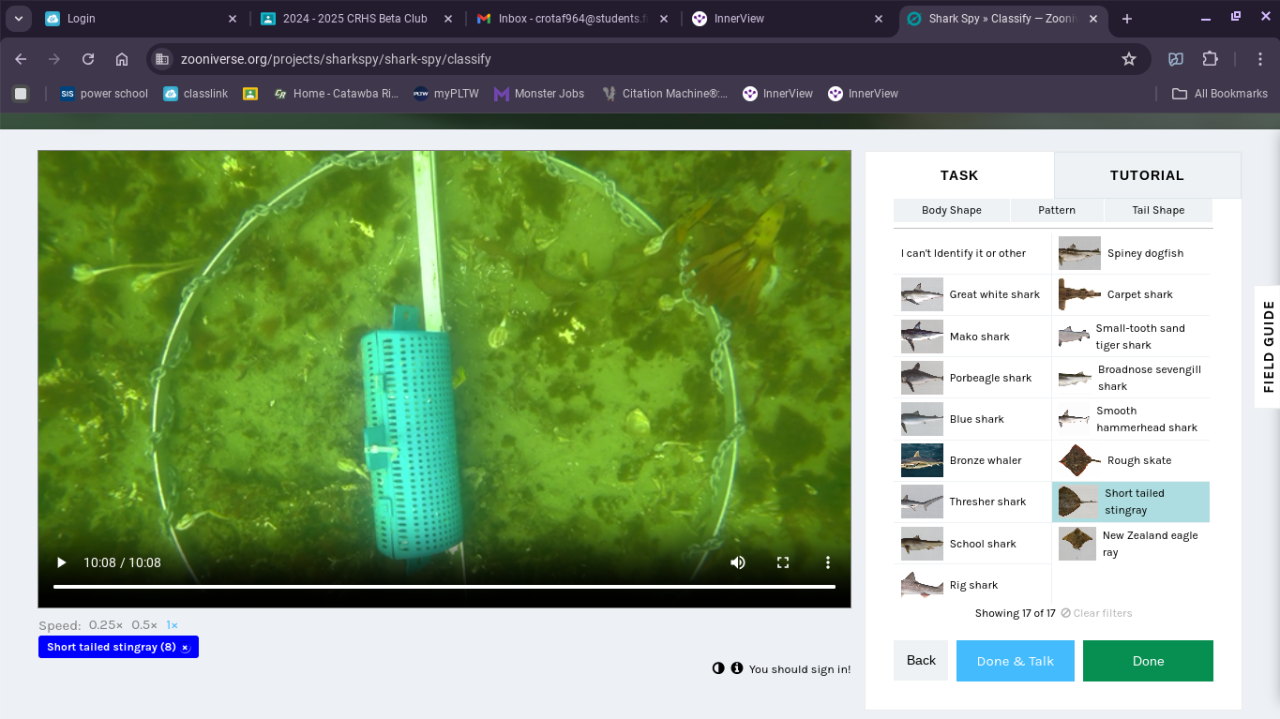Image resolution: width=1280 pixels, height=719 pixels.
Task: Open the Home - Catawba Ri... bookmark
Action: tap(336, 94)
